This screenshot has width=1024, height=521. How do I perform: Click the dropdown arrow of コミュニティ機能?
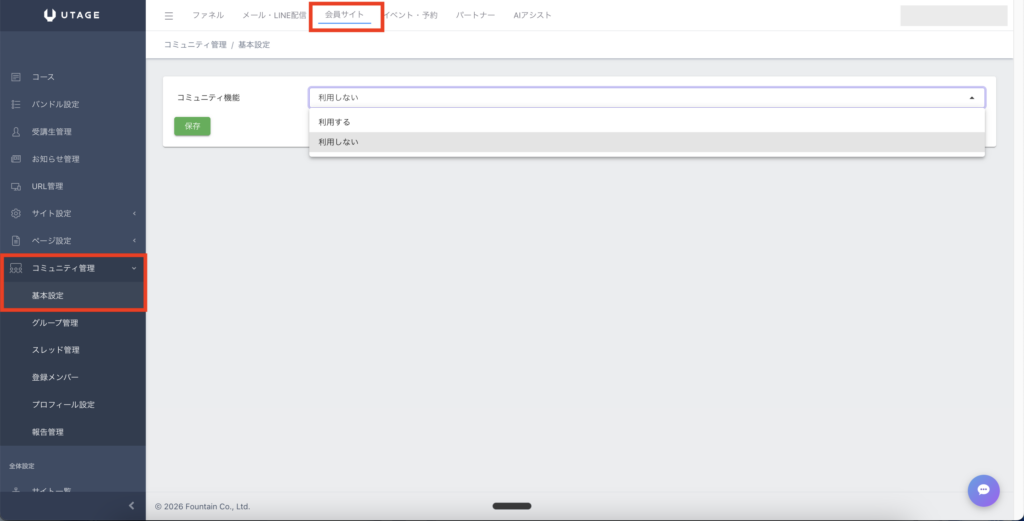[972, 98]
